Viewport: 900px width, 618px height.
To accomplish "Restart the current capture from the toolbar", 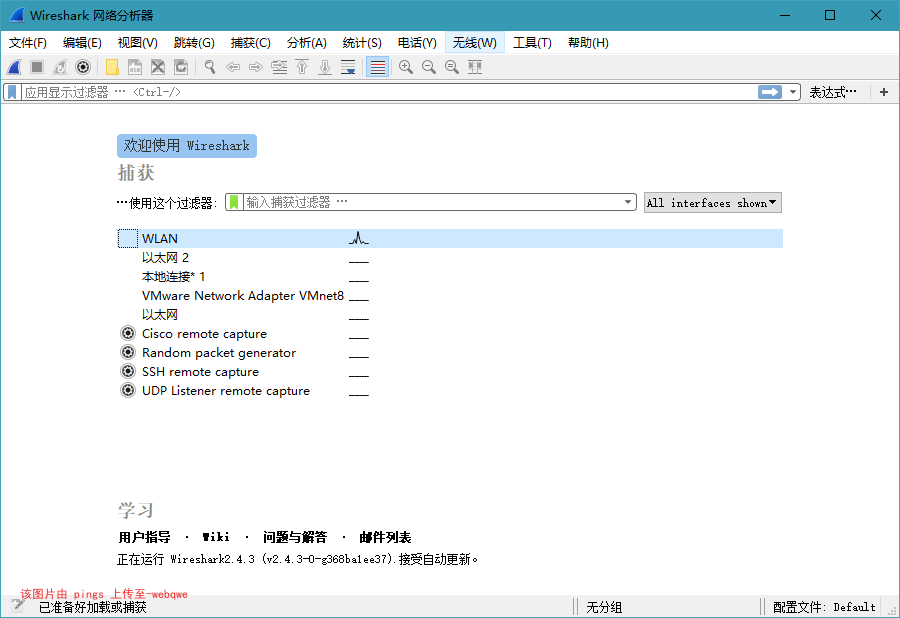I will 60,67.
